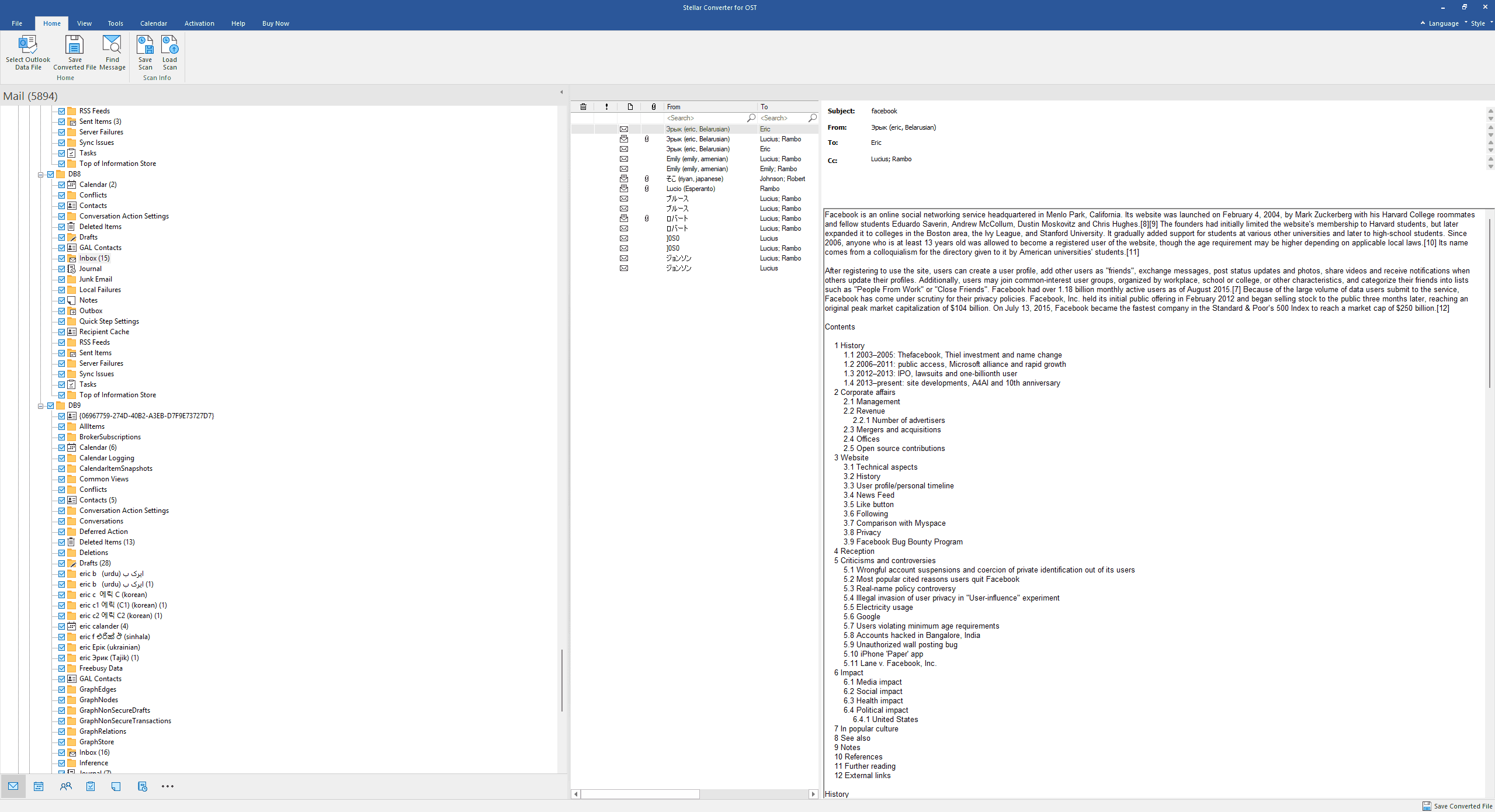The width and height of the screenshot is (1495, 812).
Task: Click search magnifier in From filter
Action: pos(751,118)
